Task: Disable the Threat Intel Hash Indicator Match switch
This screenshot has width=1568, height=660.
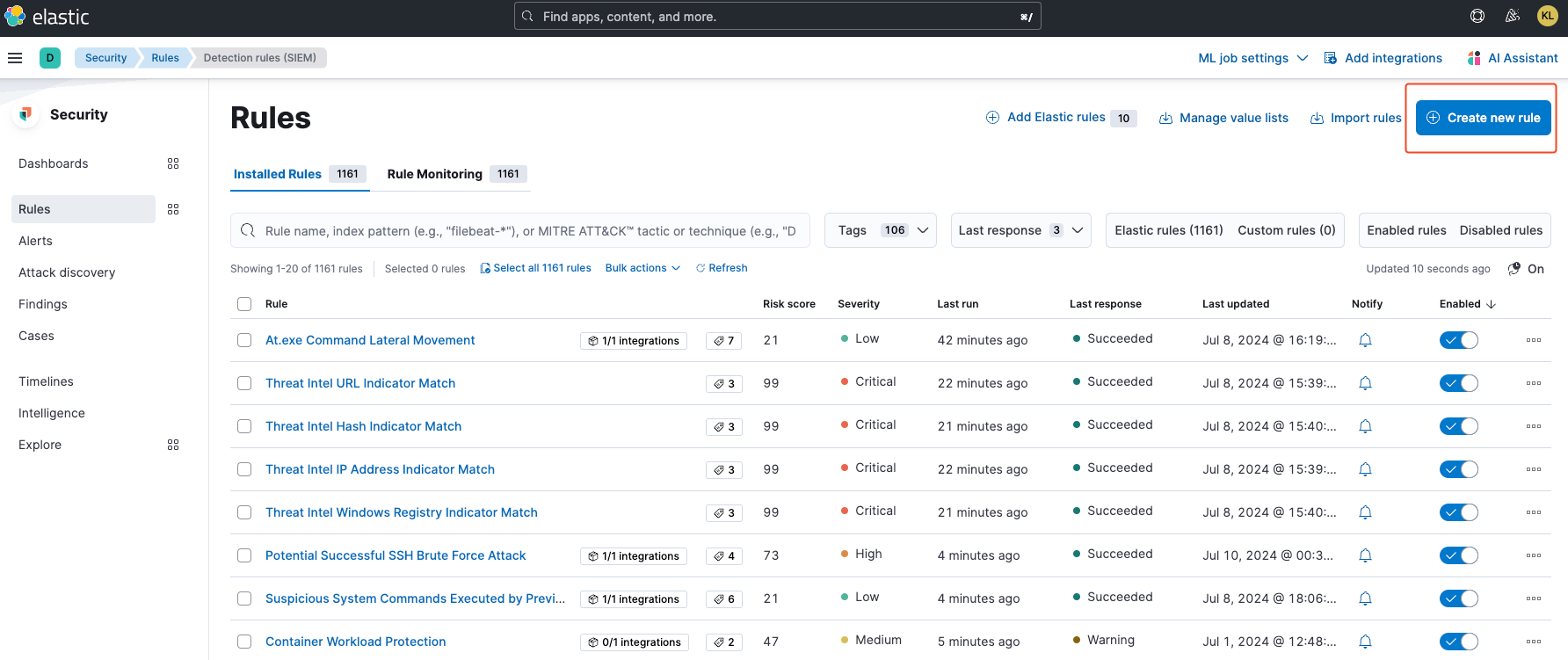Action: (x=1459, y=426)
